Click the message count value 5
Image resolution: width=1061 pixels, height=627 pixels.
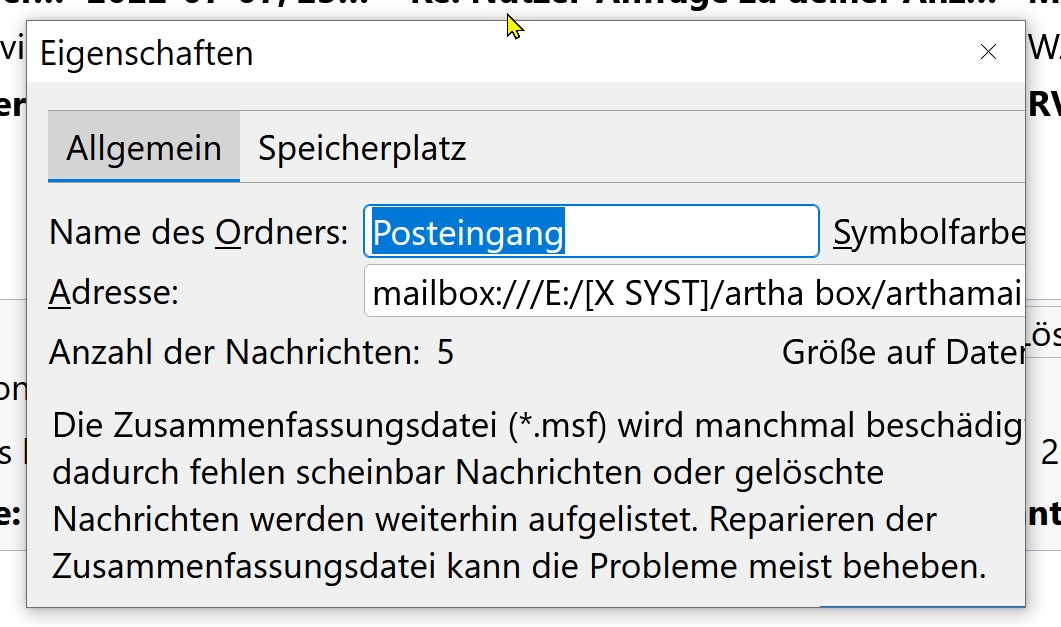pyautogui.click(x=445, y=352)
